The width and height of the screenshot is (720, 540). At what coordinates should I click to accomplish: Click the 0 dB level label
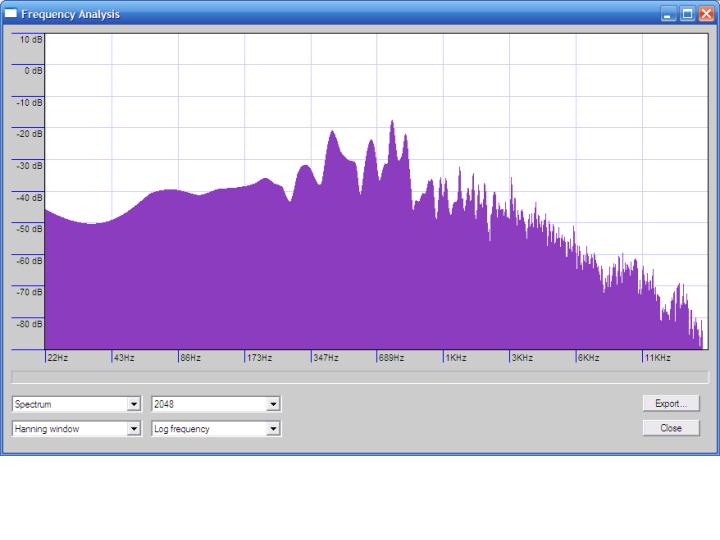[x=34, y=71]
